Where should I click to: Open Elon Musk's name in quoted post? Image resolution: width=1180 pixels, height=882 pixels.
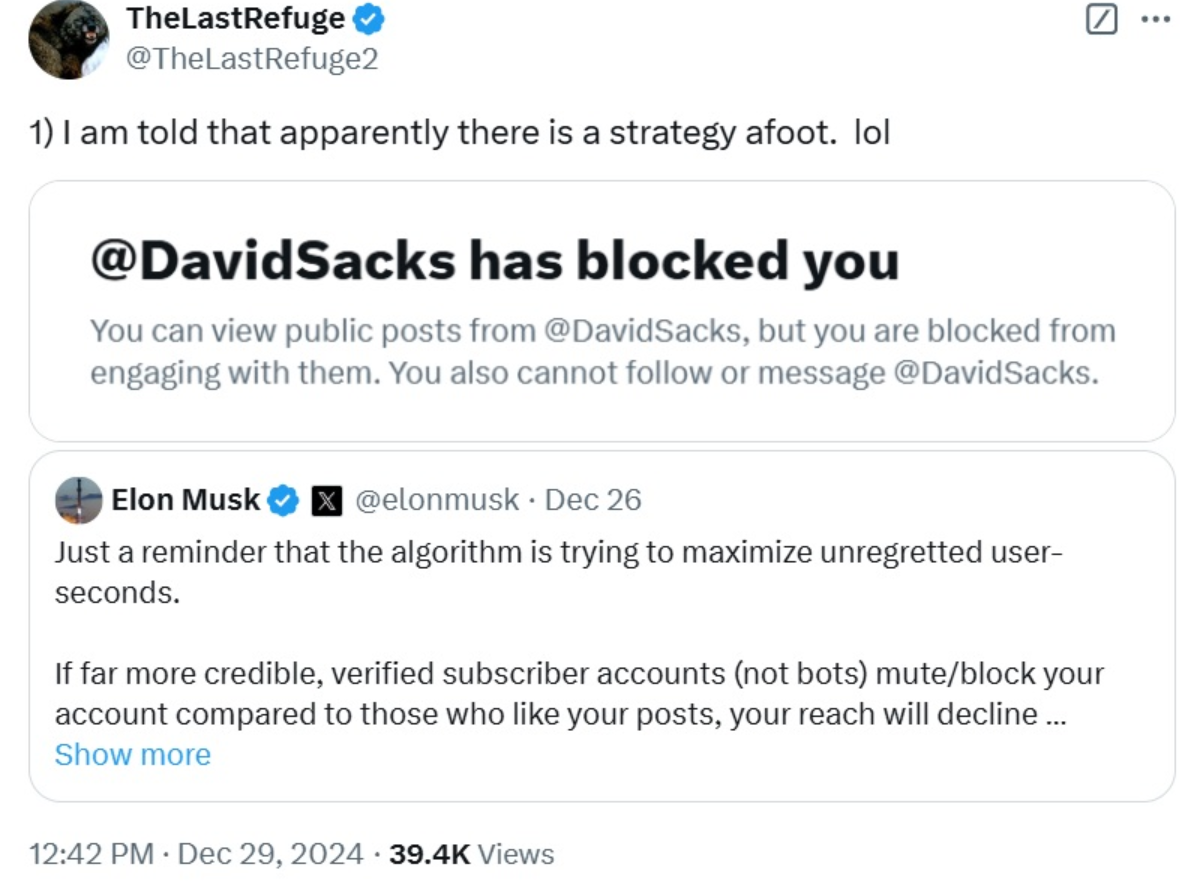[186, 499]
